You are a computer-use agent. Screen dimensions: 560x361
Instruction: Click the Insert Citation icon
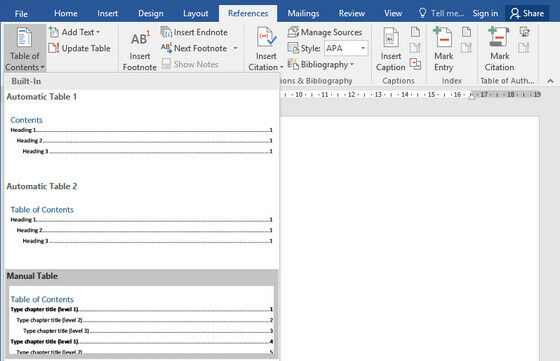[266, 37]
